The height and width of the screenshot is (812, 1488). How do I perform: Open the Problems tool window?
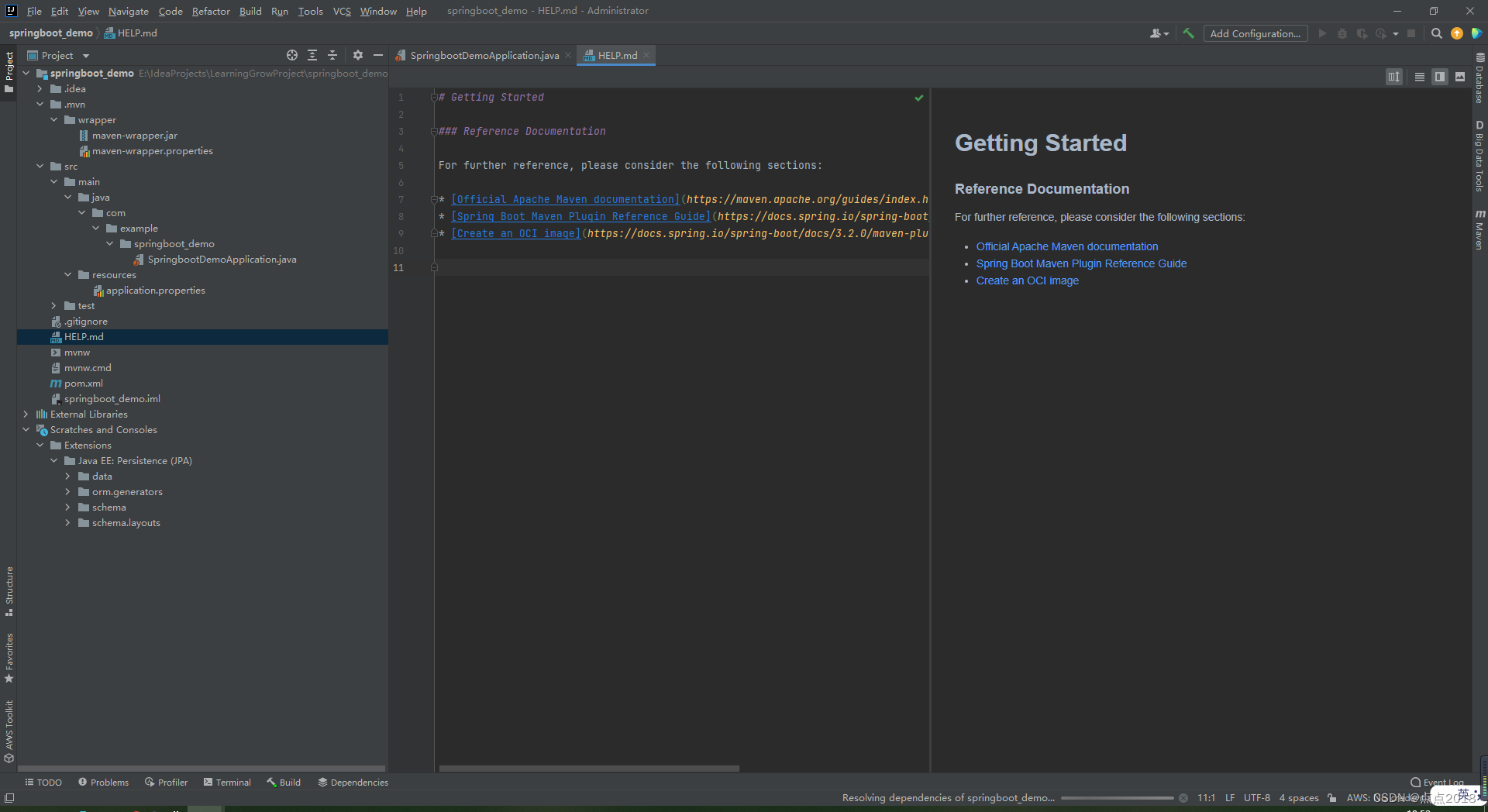pos(103,783)
